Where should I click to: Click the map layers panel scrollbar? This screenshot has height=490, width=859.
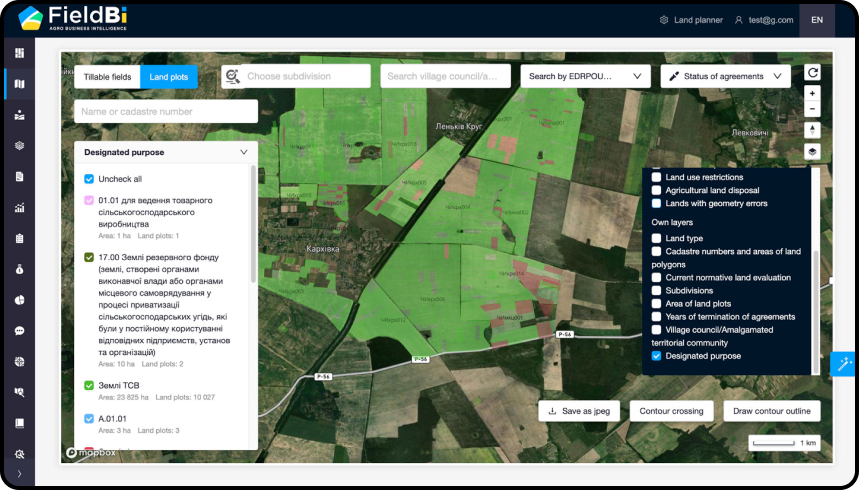click(816, 312)
